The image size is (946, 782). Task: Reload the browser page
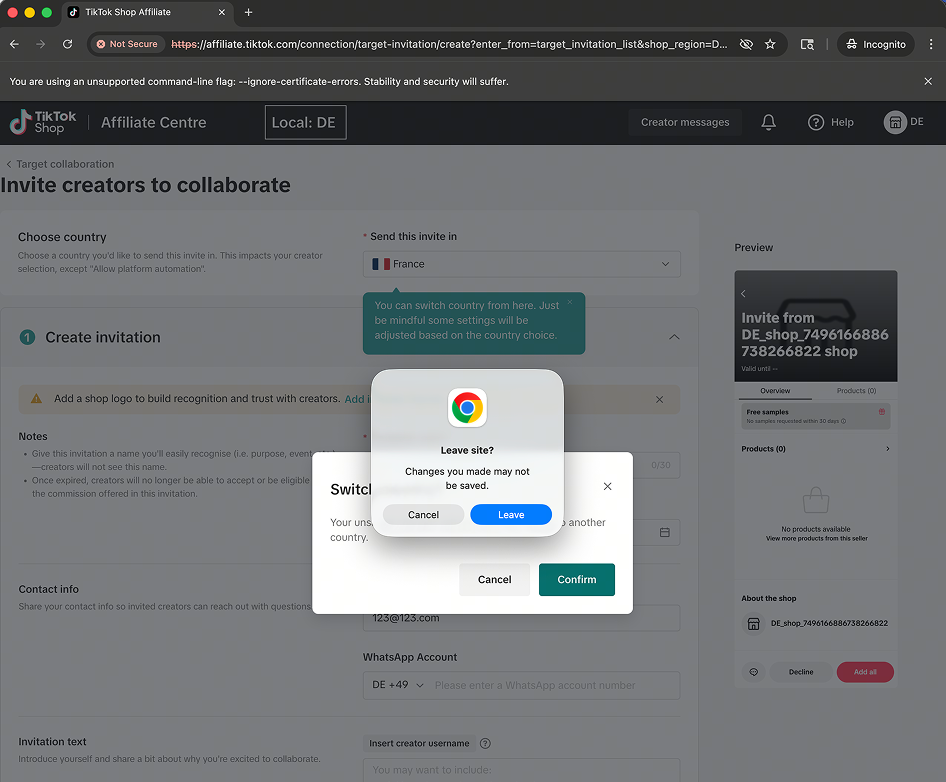coord(68,44)
